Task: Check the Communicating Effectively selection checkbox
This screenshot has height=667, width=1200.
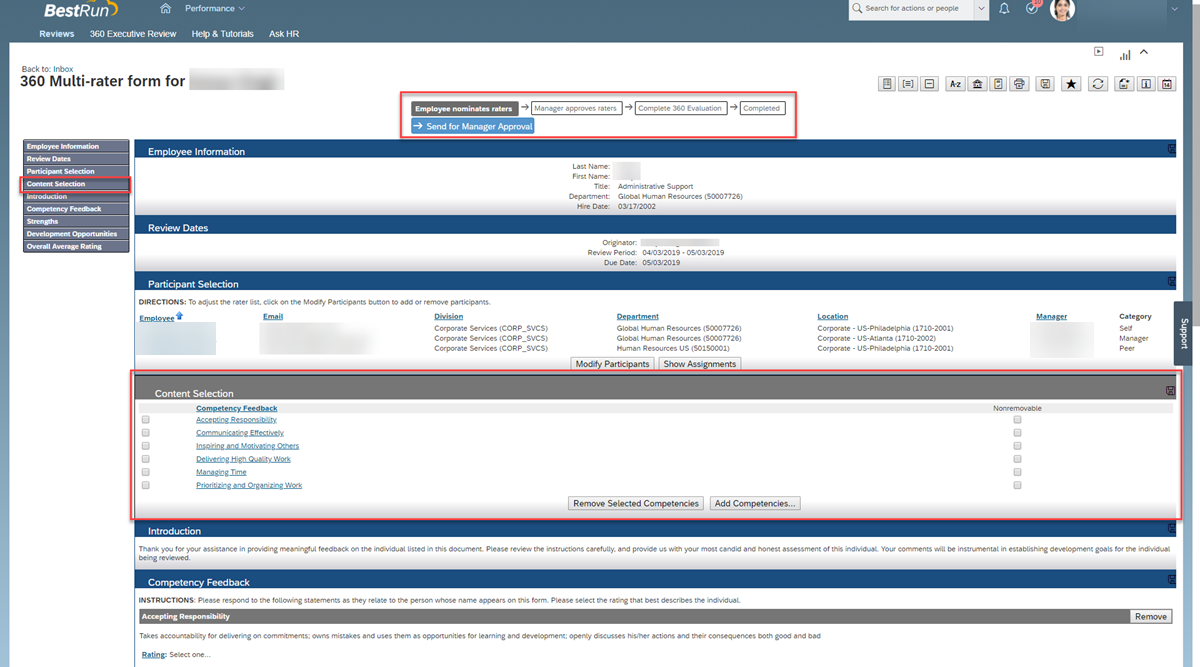Action: click(x=146, y=433)
